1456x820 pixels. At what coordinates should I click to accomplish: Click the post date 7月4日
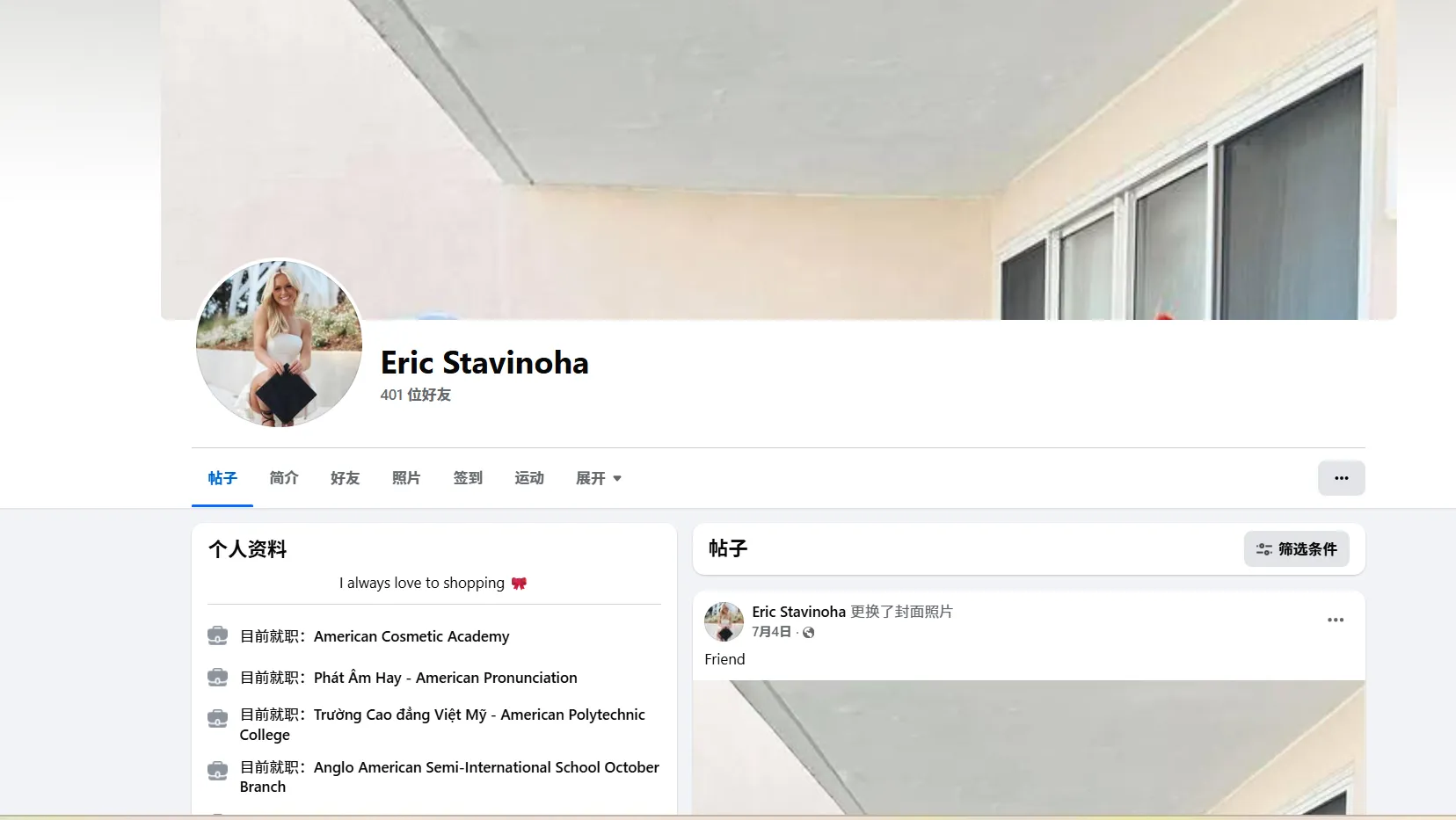771,632
